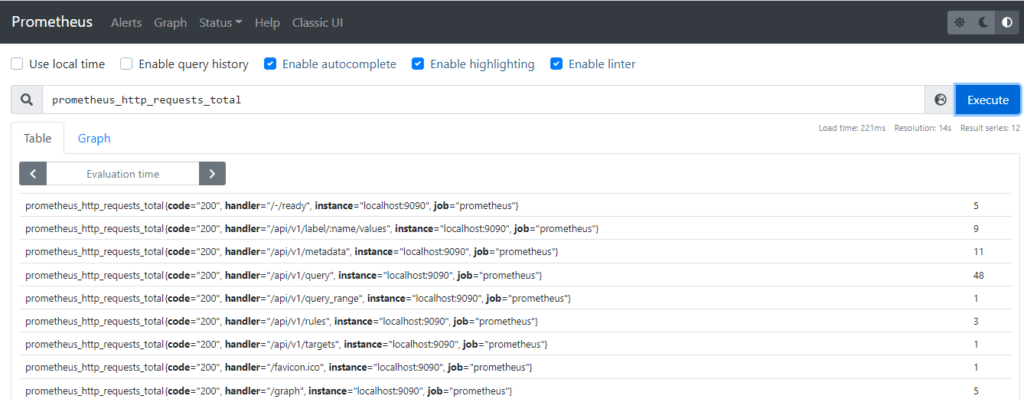The width and height of the screenshot is (1024, 399).
Task: Step evaluation time backward with left chevron
Action: 33,174
